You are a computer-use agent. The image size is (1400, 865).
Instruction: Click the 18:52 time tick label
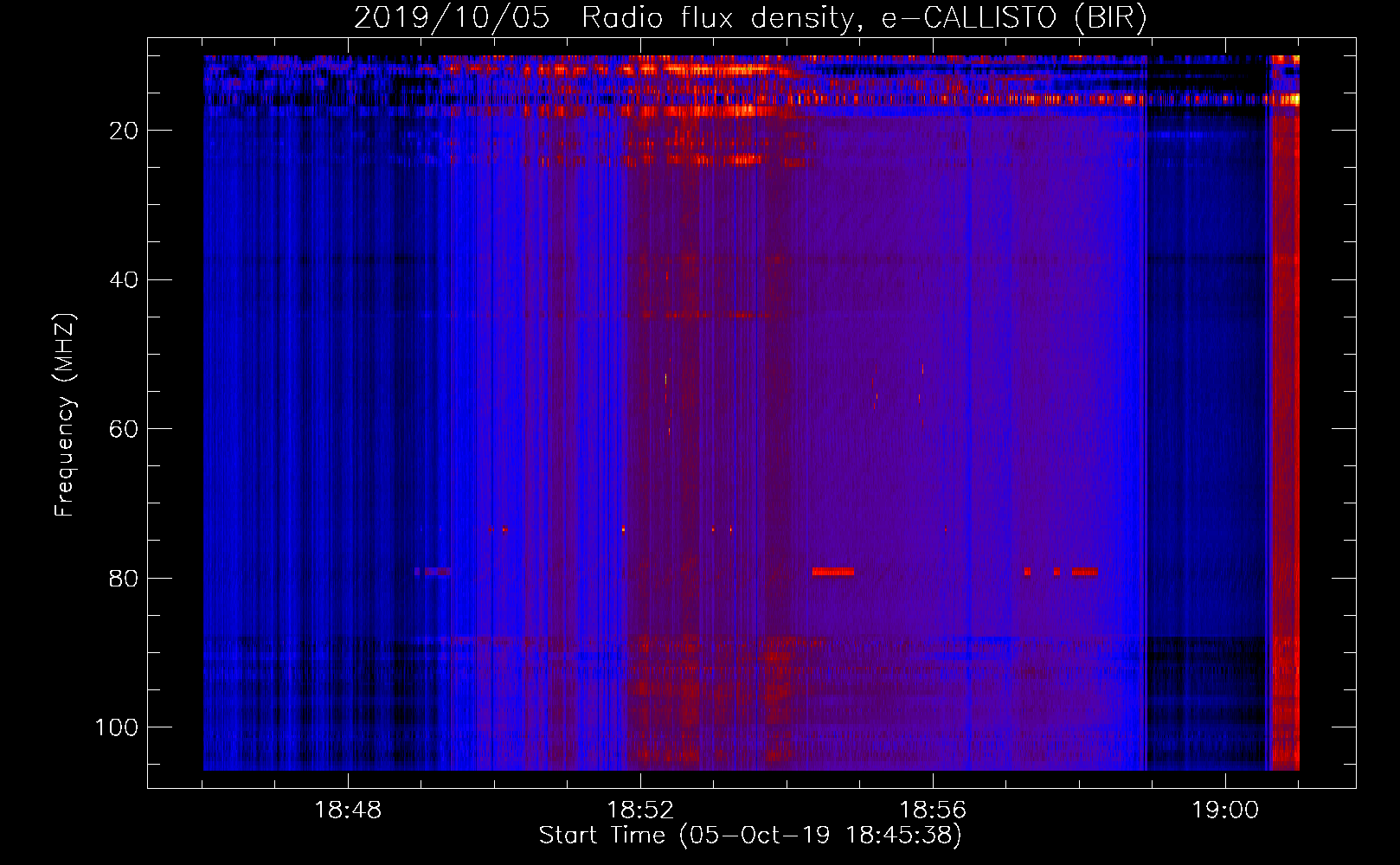(x=640, y=811)
